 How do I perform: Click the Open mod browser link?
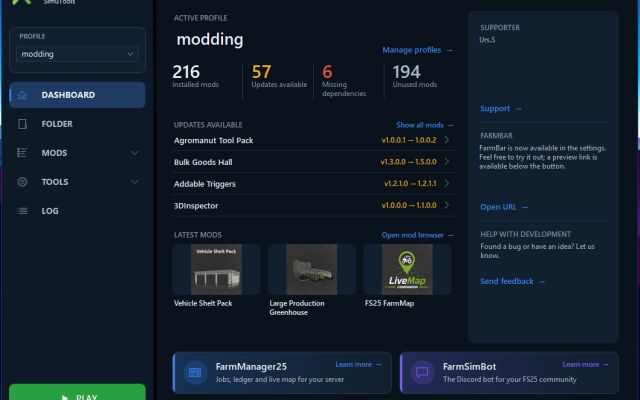(417, 235)
